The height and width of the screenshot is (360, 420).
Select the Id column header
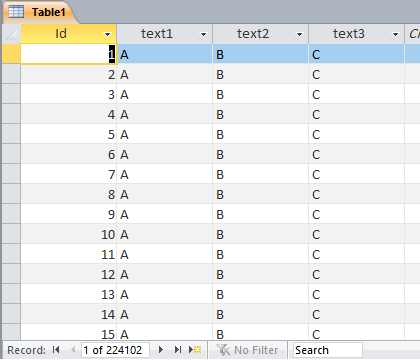[x=69, y=34]
